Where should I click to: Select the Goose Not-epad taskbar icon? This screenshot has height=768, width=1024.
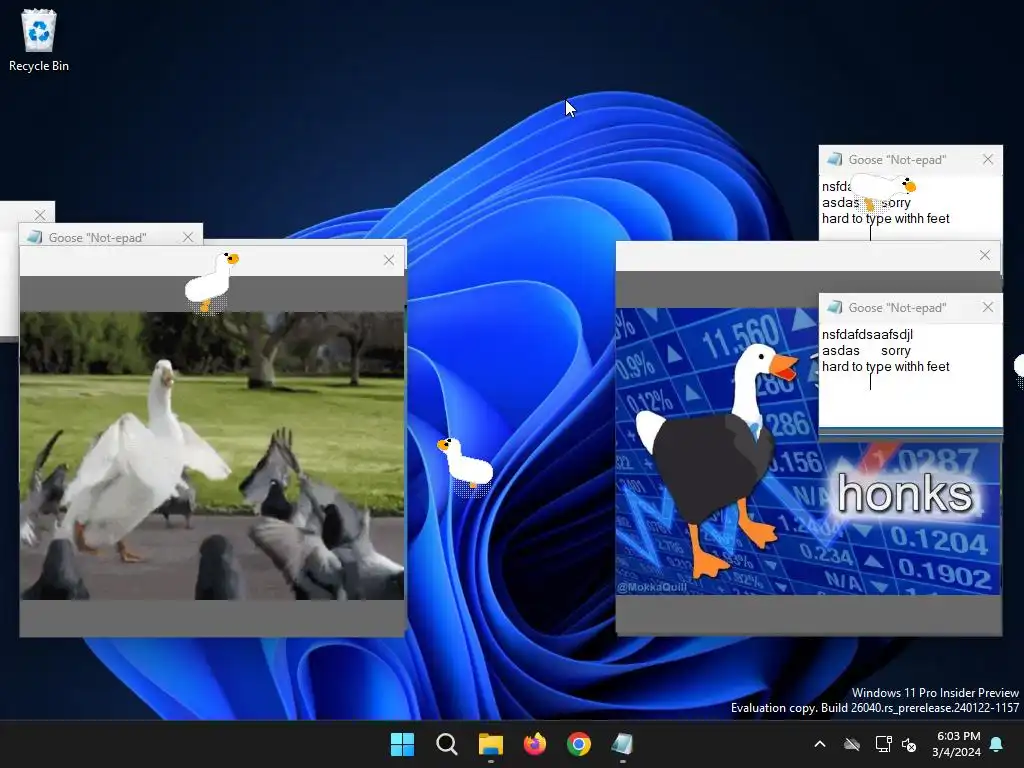622,744
